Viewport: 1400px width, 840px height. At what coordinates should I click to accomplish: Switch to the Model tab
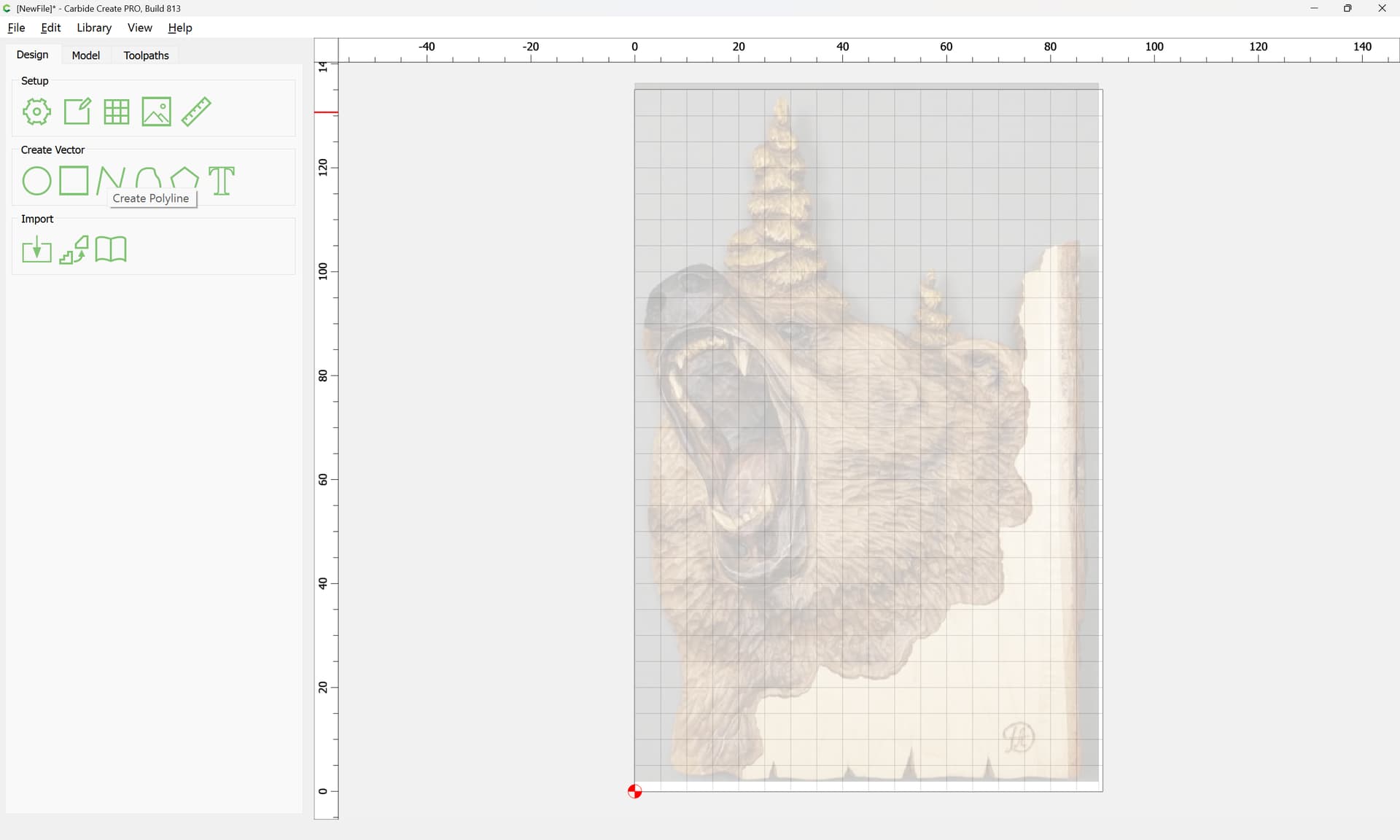coord(85,55)
